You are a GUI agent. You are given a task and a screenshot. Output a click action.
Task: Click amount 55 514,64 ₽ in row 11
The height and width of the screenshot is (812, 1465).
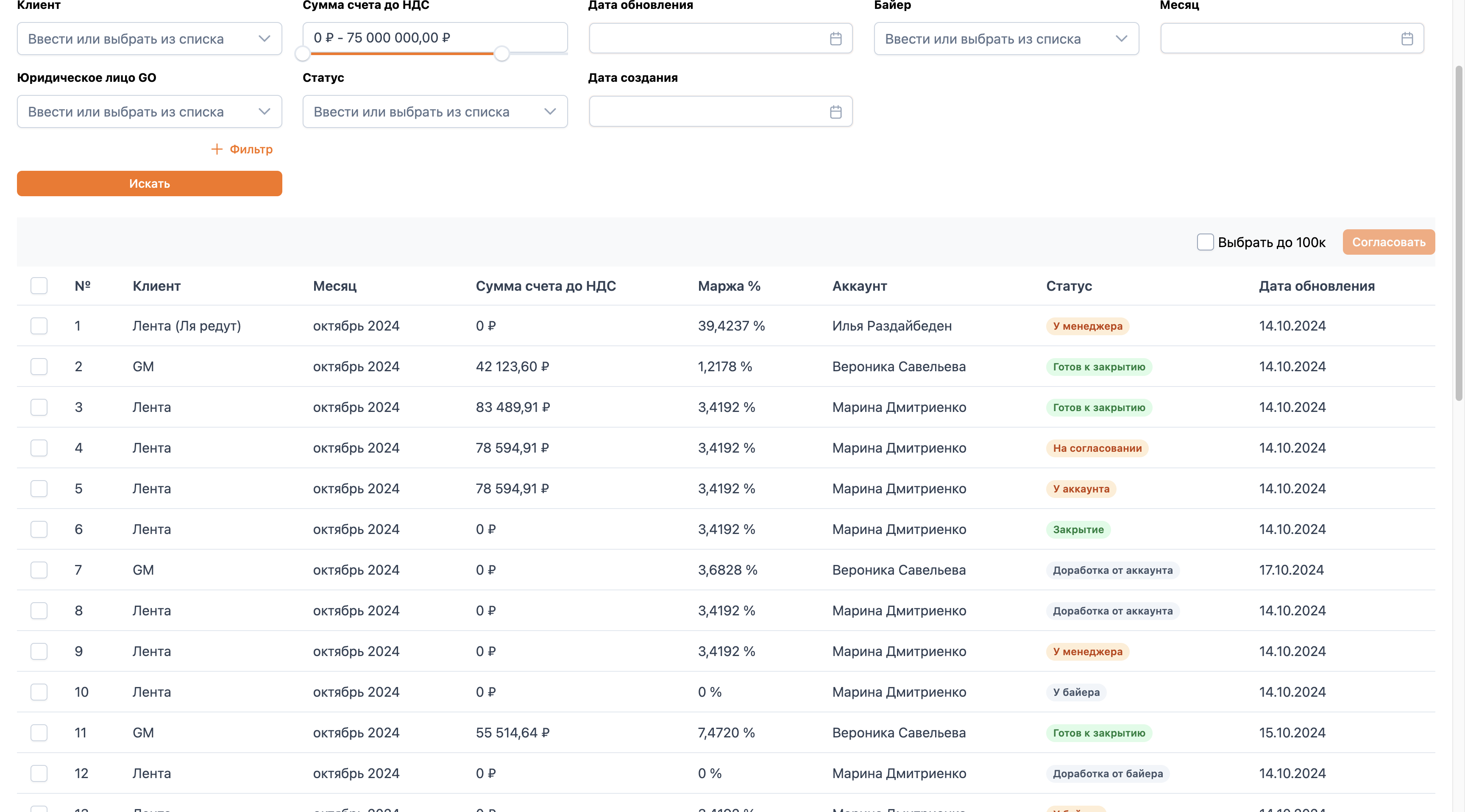click(x=512, y=732)
